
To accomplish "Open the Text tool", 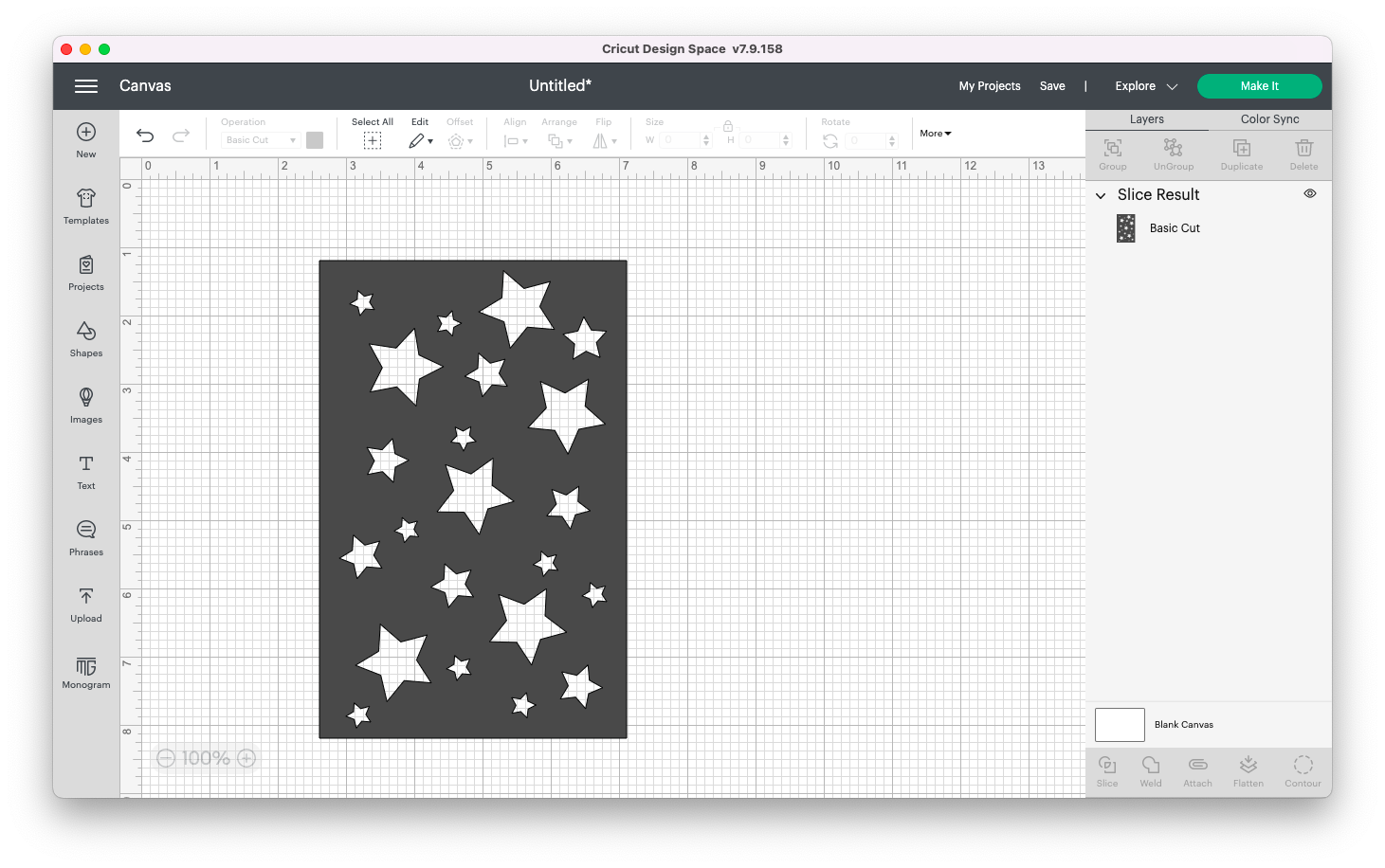I will coord(85,472).
